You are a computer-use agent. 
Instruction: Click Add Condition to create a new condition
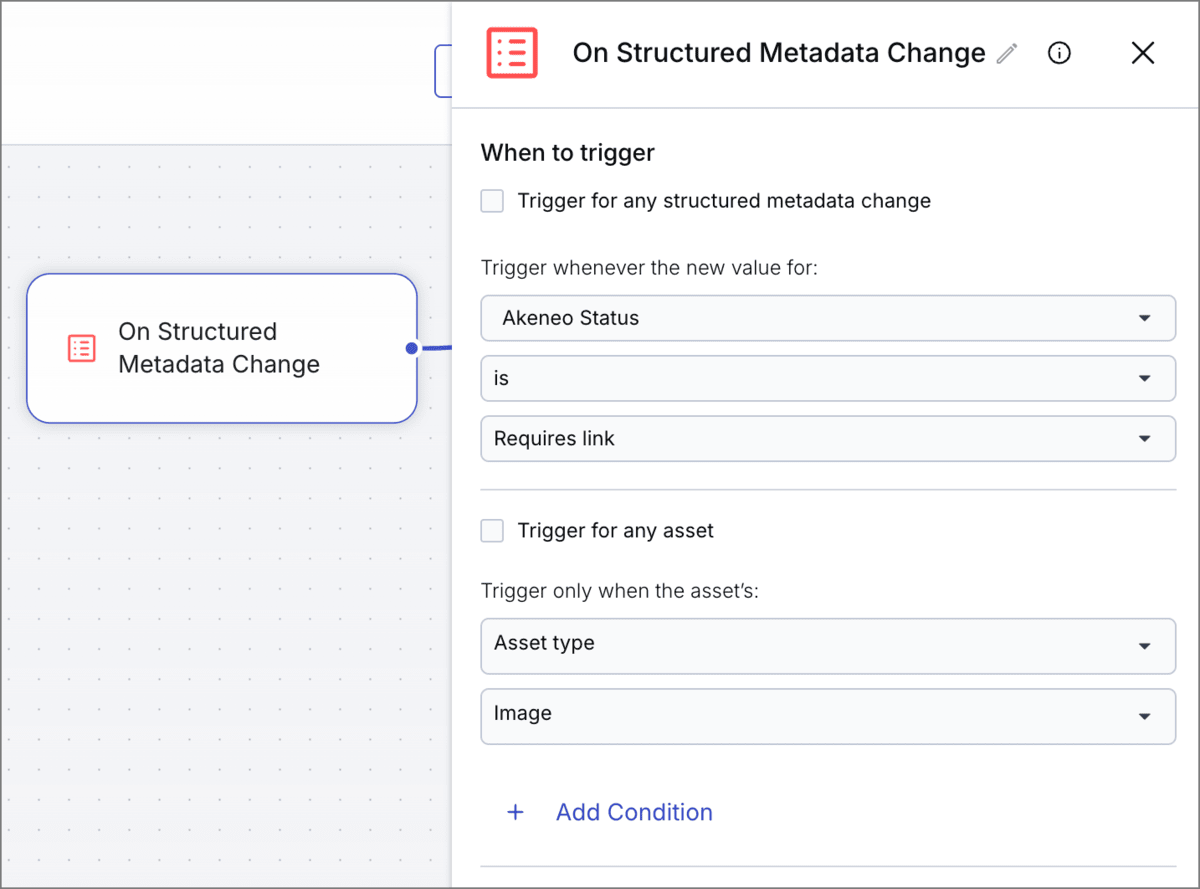click(633, 812)
